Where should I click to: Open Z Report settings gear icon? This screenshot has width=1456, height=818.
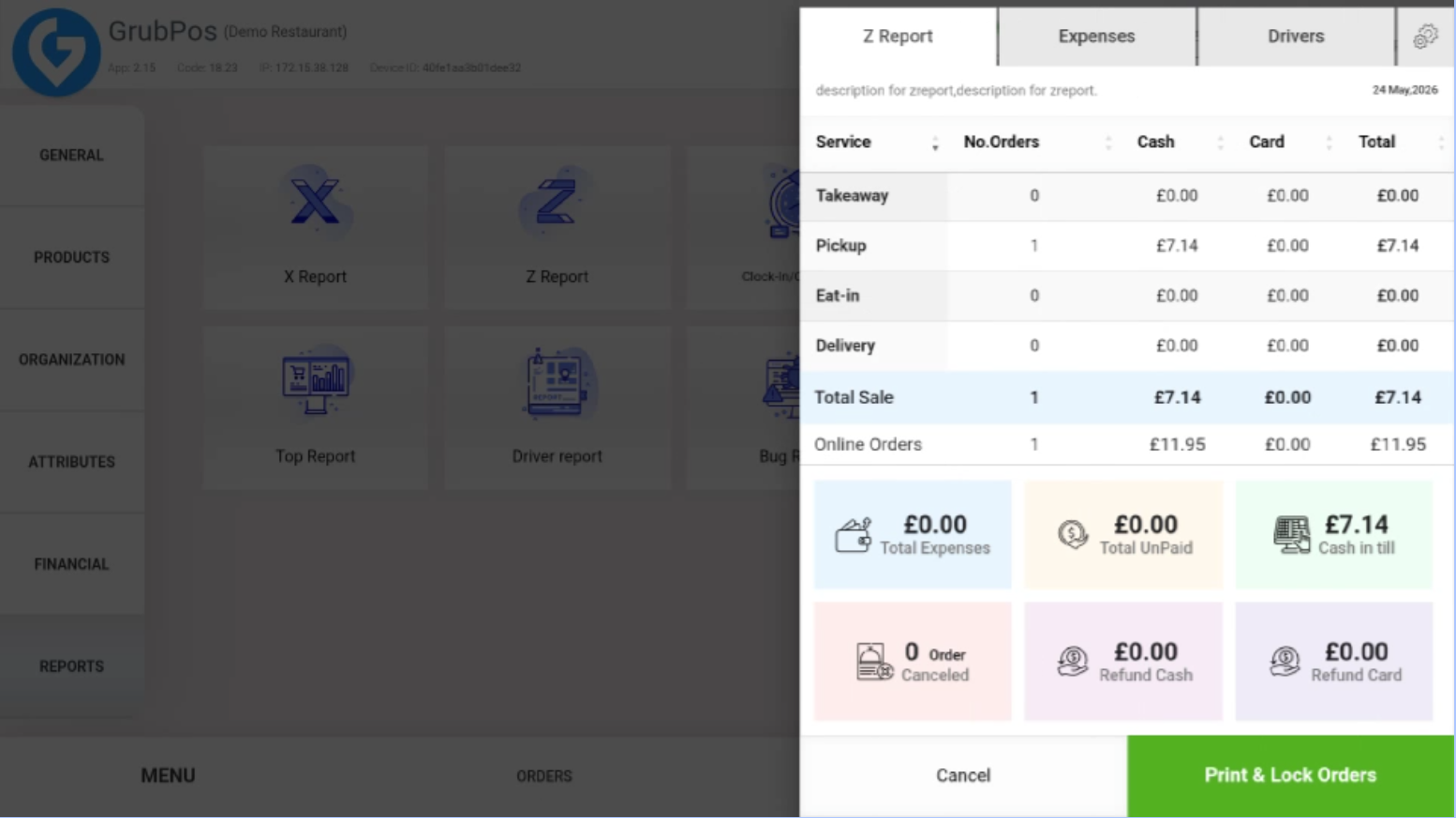(x=1425, y=37)
